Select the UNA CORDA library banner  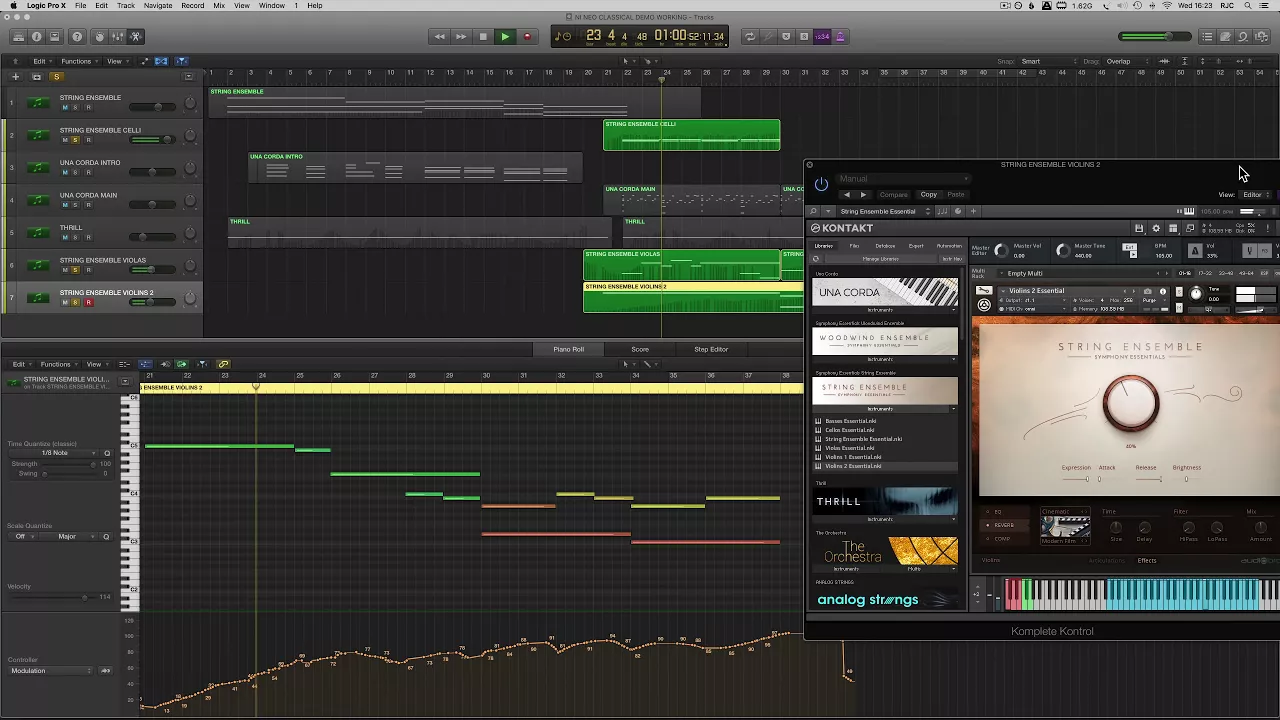[x=885, y=292]
